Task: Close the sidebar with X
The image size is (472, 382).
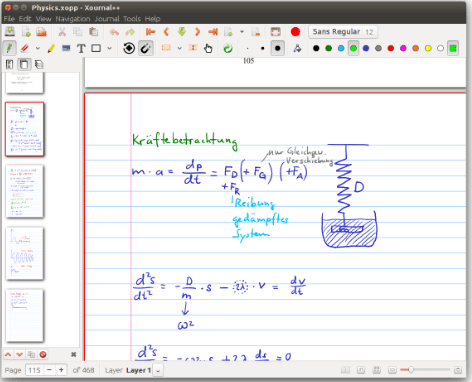Action: coord(74,355)
